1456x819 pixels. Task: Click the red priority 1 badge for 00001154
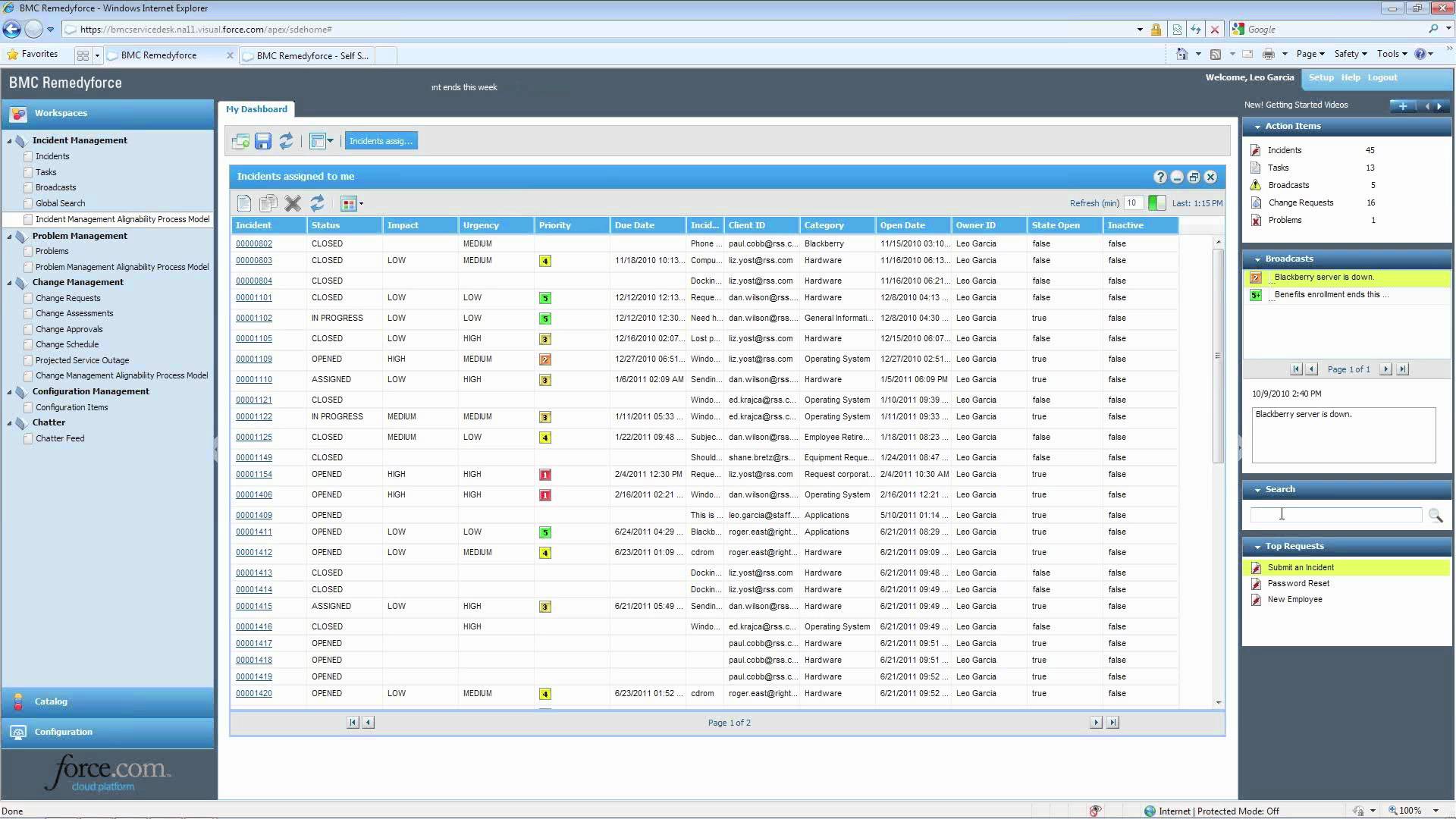point(544,475)
